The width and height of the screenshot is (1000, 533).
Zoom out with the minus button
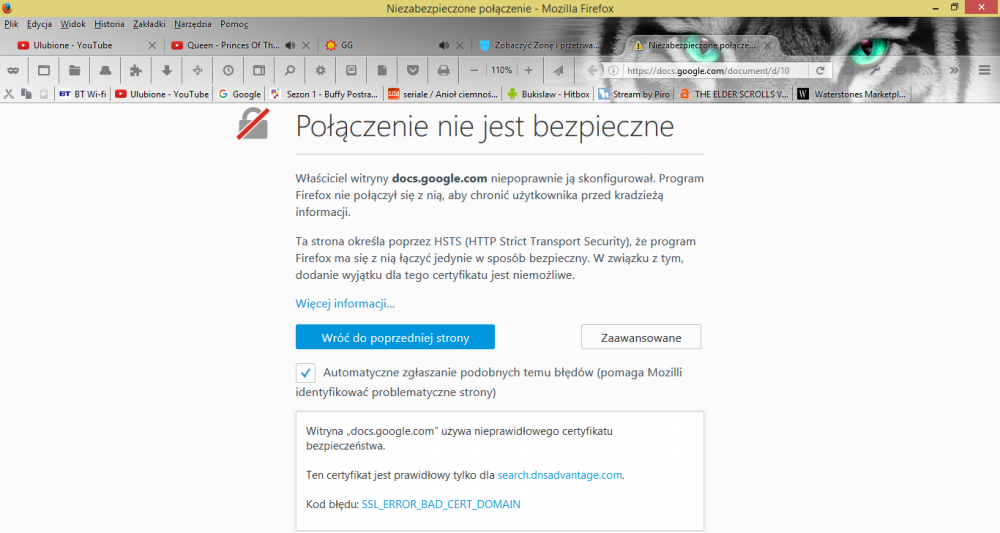[x=474, y=71]
